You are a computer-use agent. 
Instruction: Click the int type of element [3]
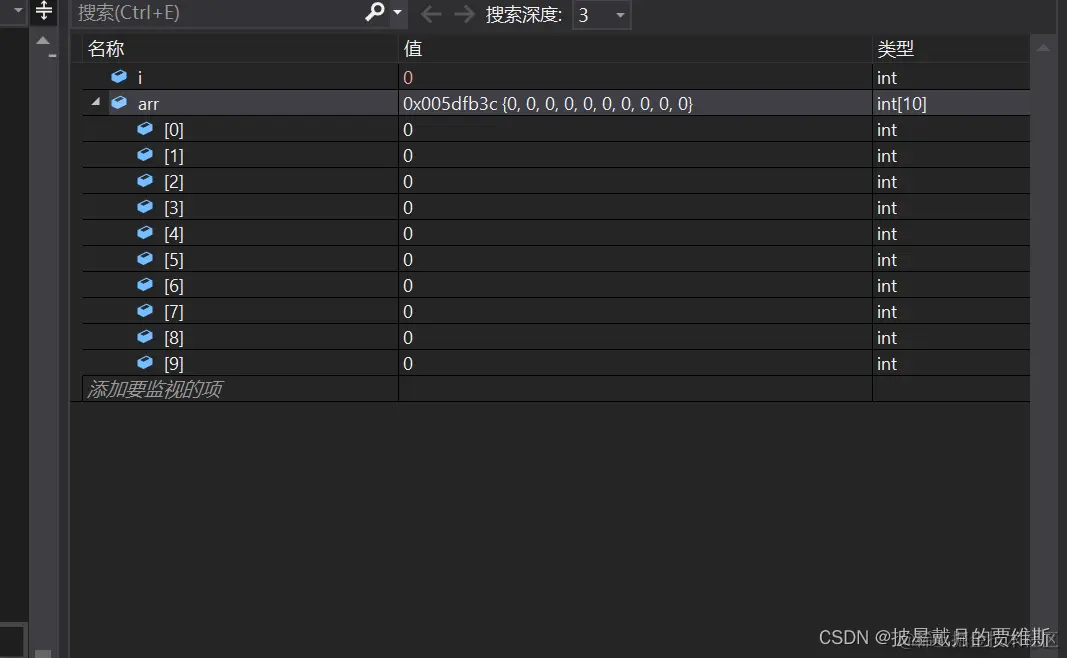[887, 208]
